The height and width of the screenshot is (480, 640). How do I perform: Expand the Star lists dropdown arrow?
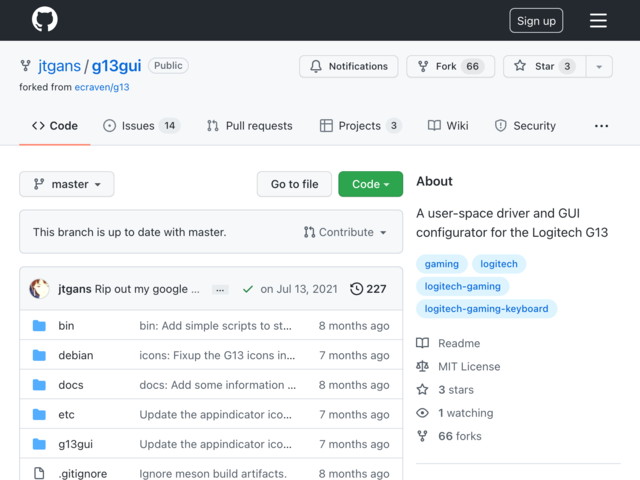[x=599, y=66]
